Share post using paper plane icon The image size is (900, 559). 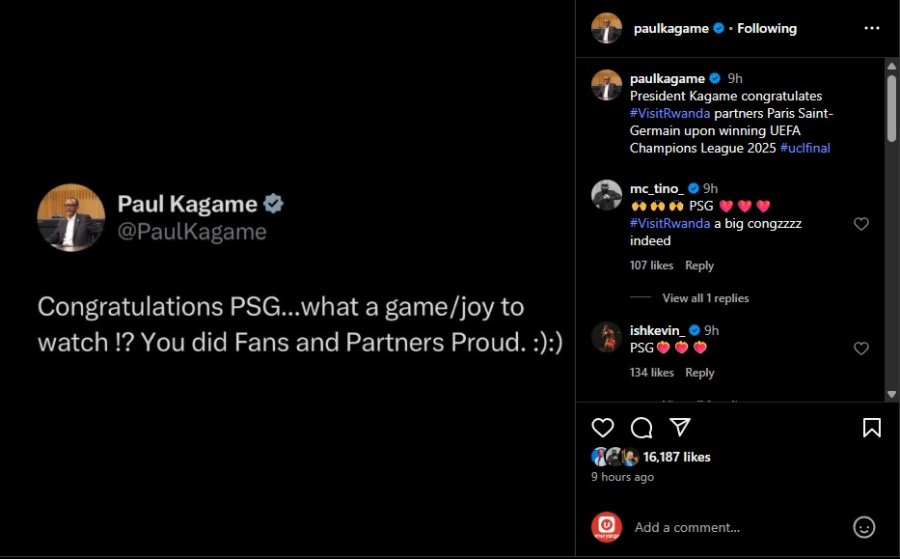coord(680,427)
